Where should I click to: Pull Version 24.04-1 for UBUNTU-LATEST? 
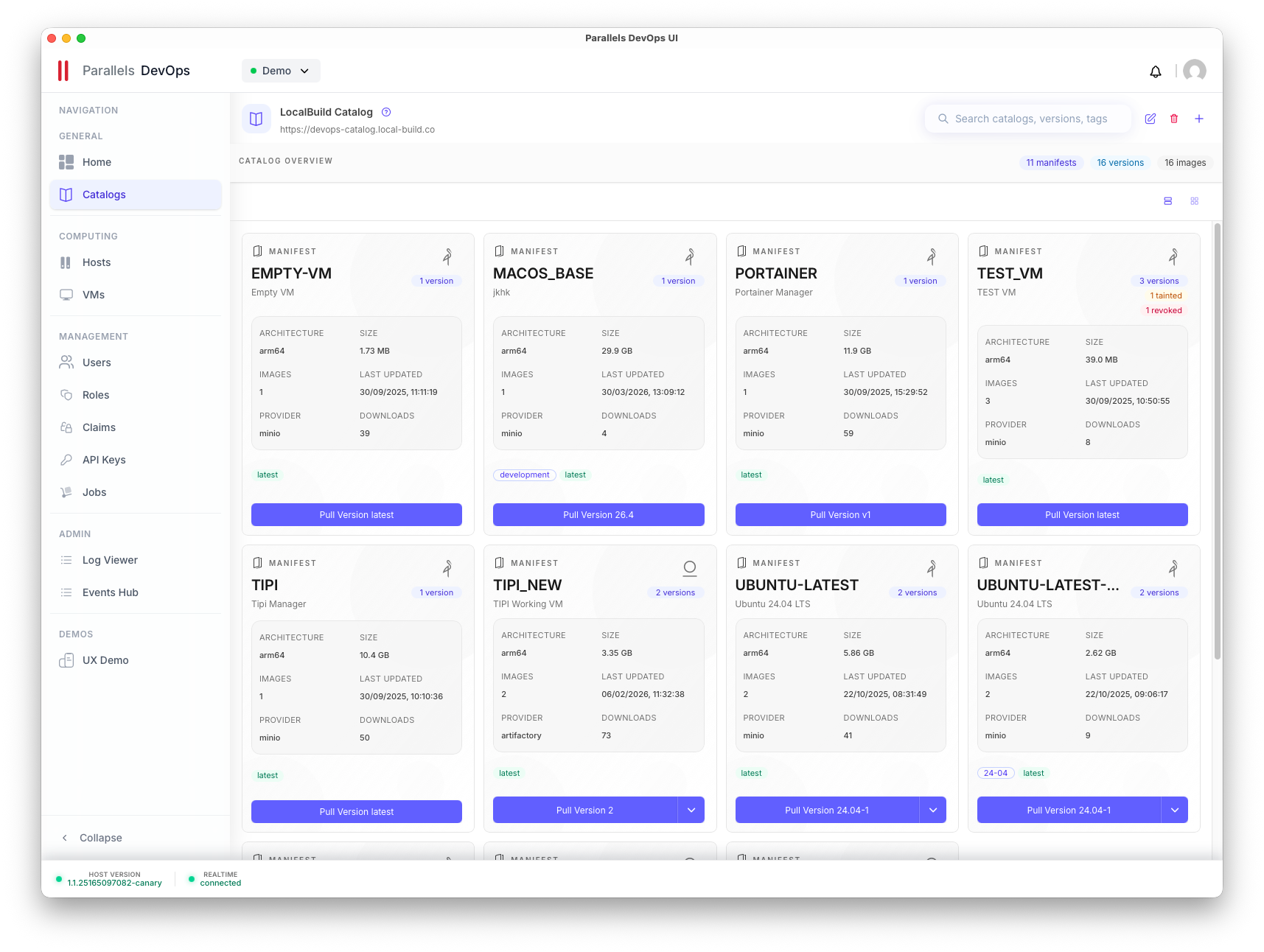[x=827, y=810]
